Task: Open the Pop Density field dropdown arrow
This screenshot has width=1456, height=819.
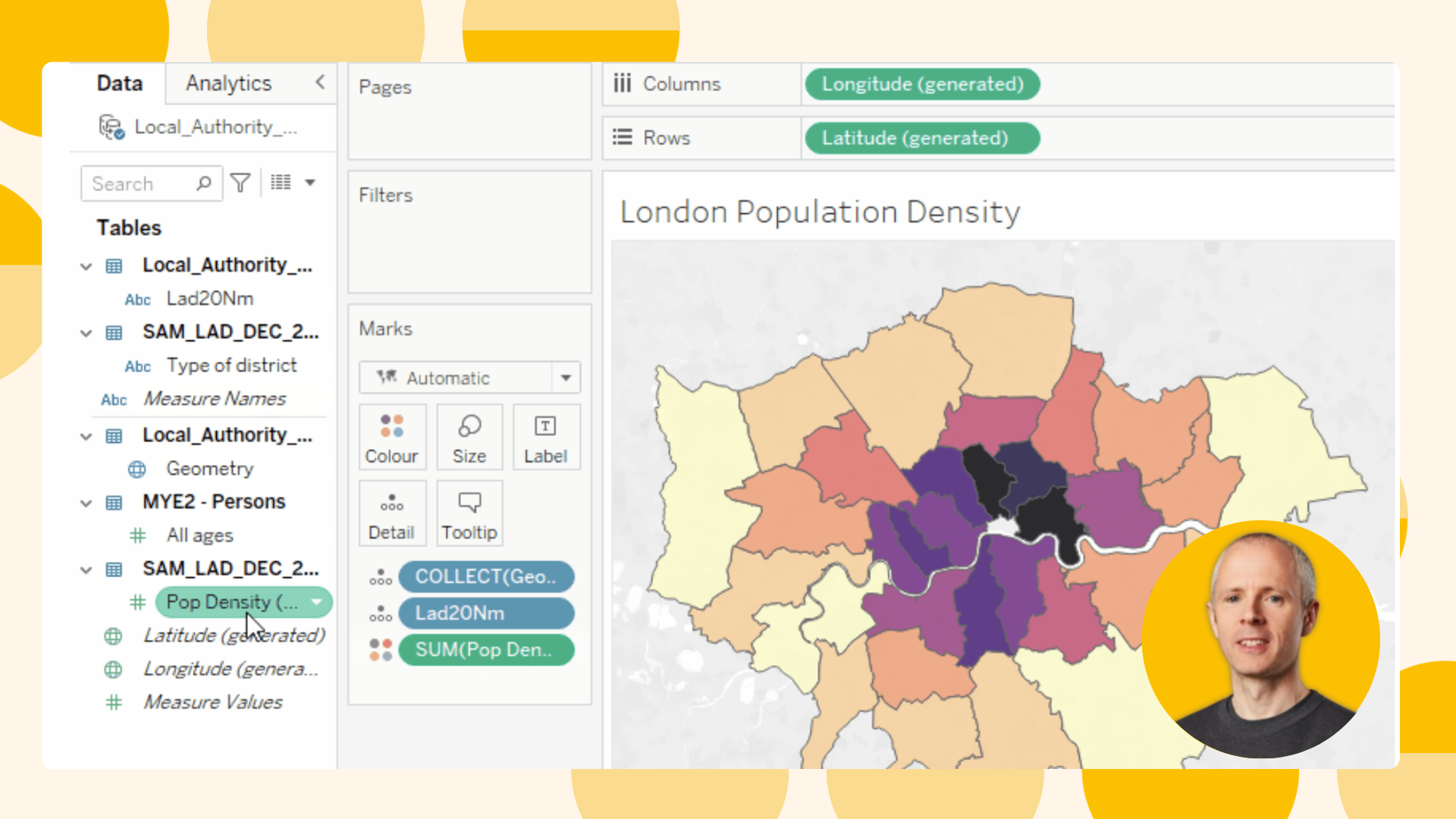Action: point(317,602)
